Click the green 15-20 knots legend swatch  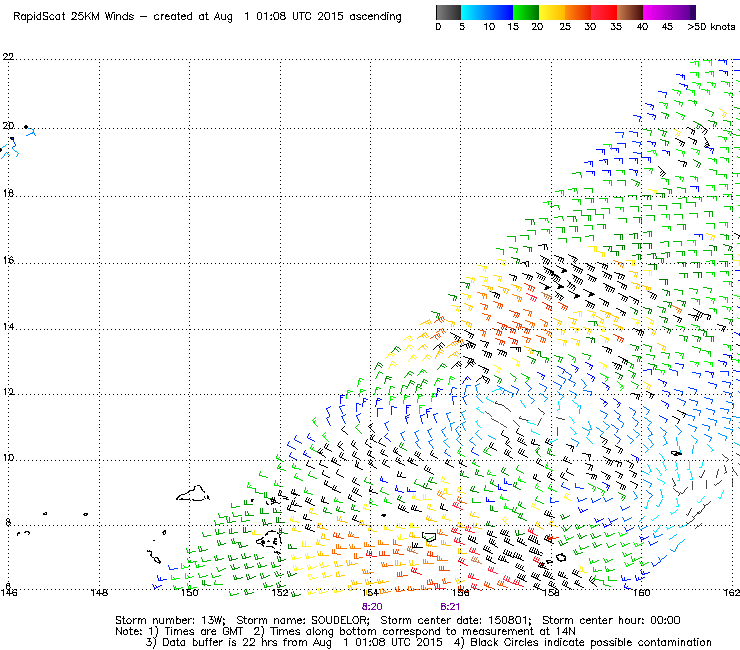click(526, 12)
